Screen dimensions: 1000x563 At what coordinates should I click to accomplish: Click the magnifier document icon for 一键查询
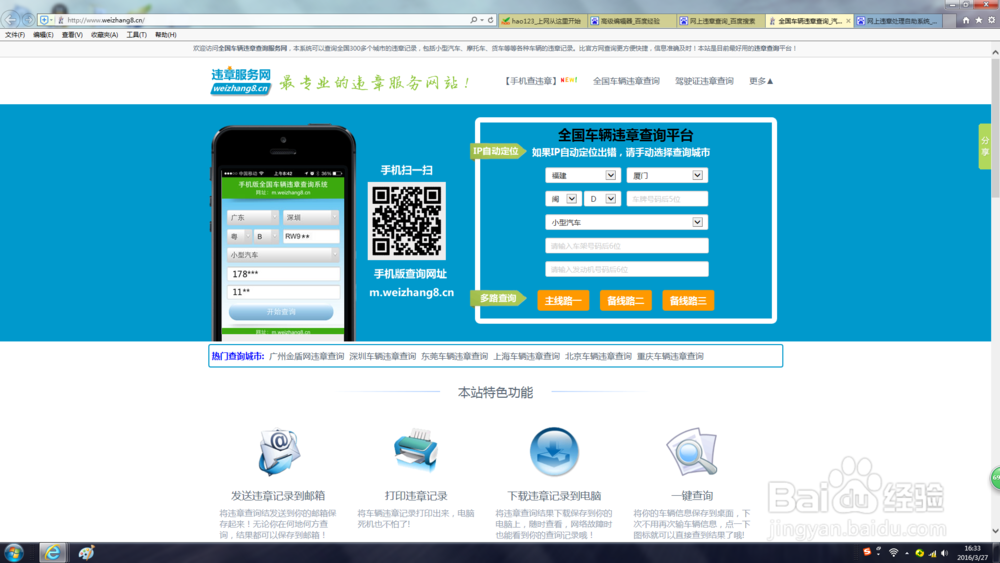(692, 452)
